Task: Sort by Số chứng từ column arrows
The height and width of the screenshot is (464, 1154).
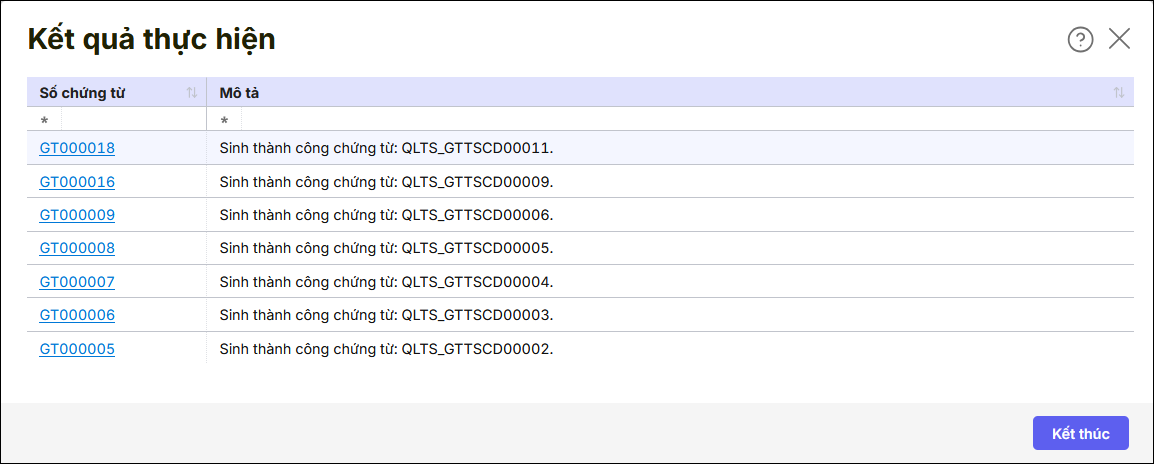Action: click(x=191, y=93)
